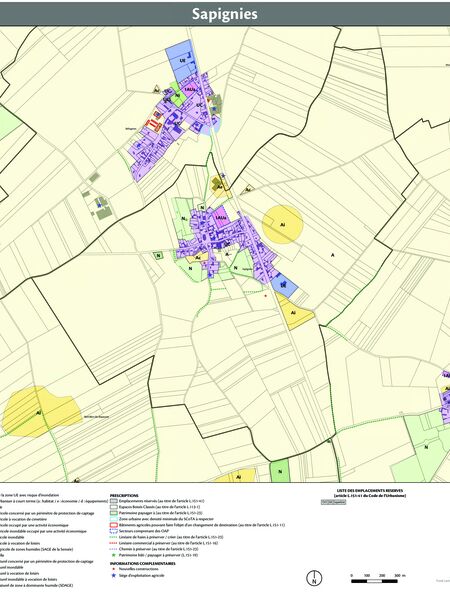
Task: Click the circular yellow Ai zone on map
Action: coord(282,225)
